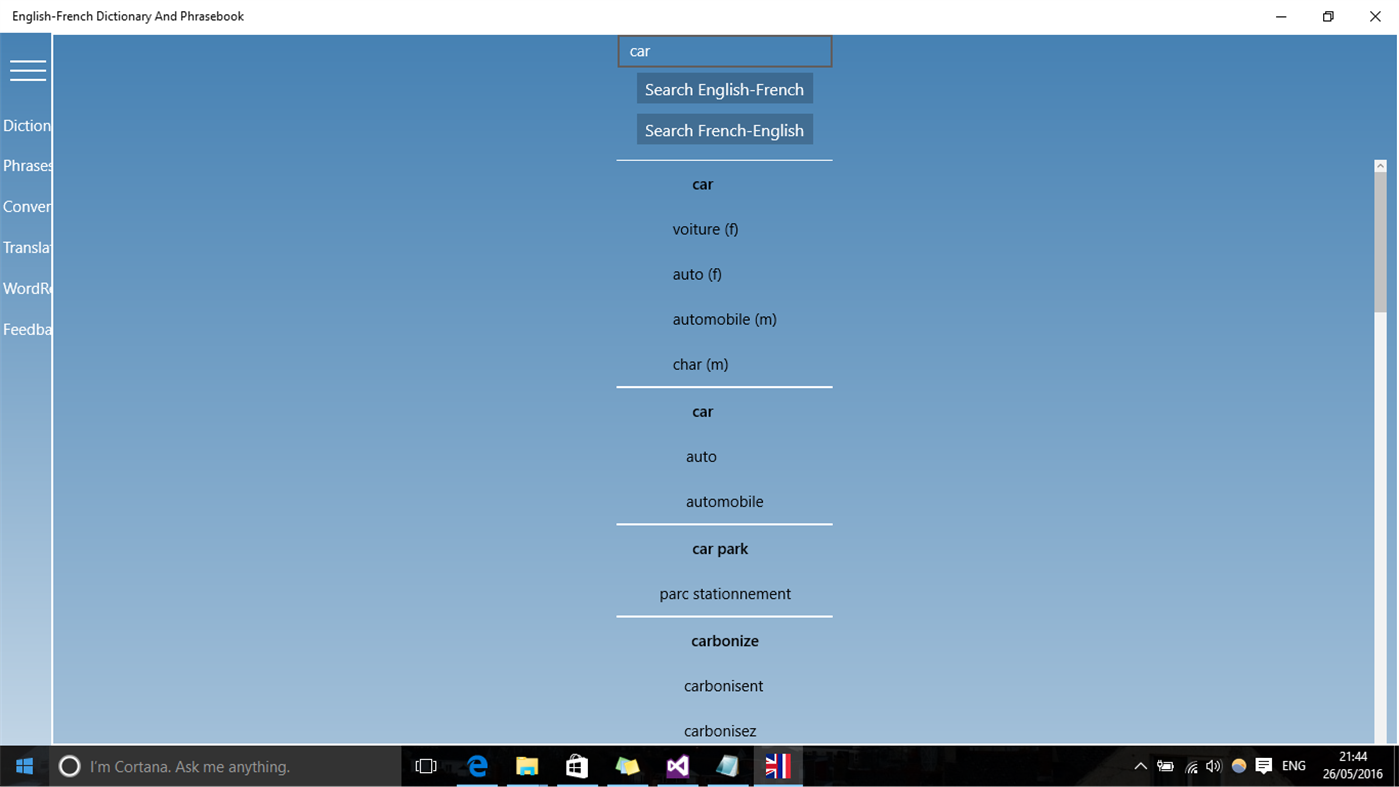The image size is (1399, 787).
Task: Open the Translate section
Action: click(x=24, y=247)
